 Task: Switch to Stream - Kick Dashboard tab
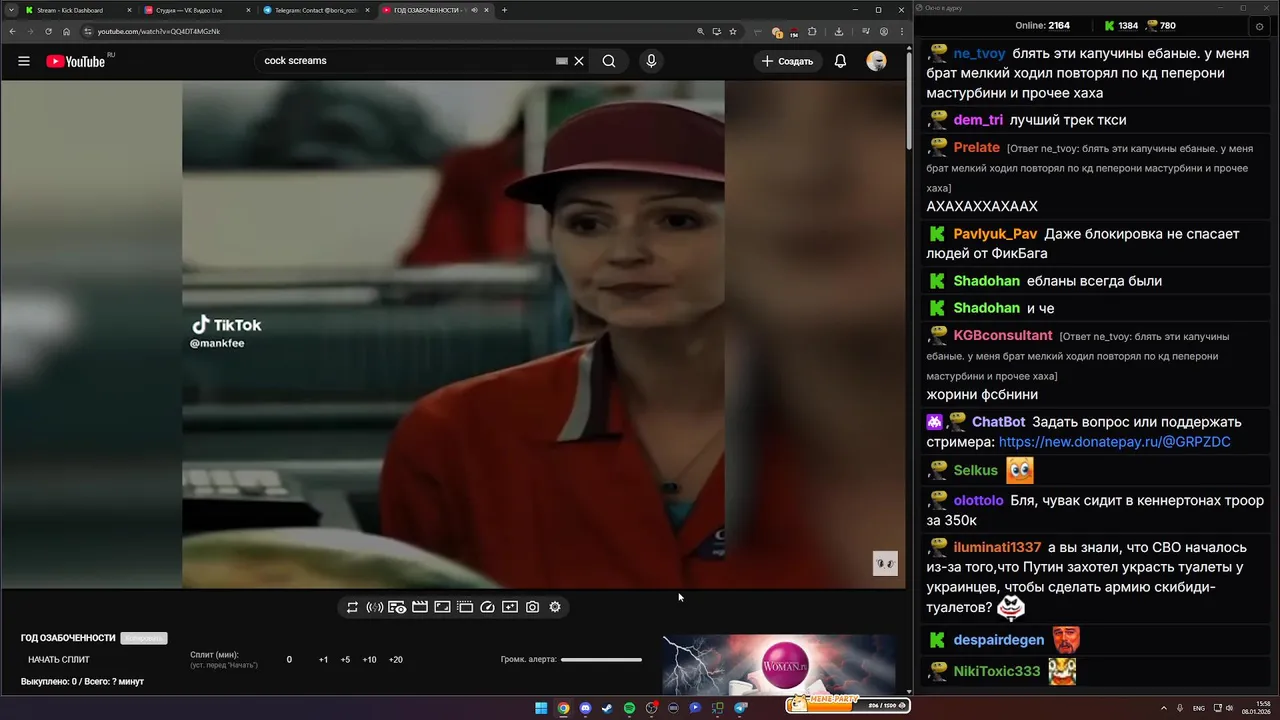(x=76, y=10)
